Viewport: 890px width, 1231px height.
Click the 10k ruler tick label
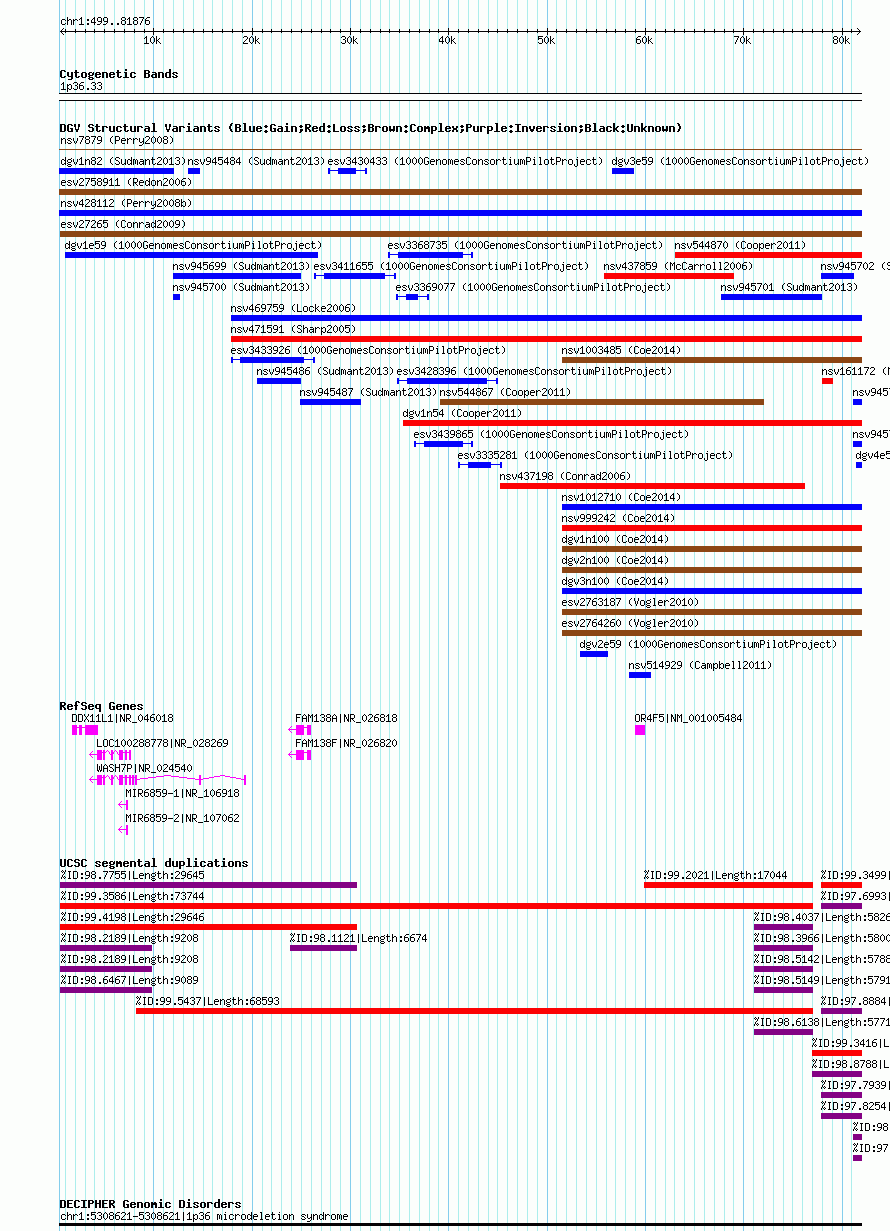(152, 40)
